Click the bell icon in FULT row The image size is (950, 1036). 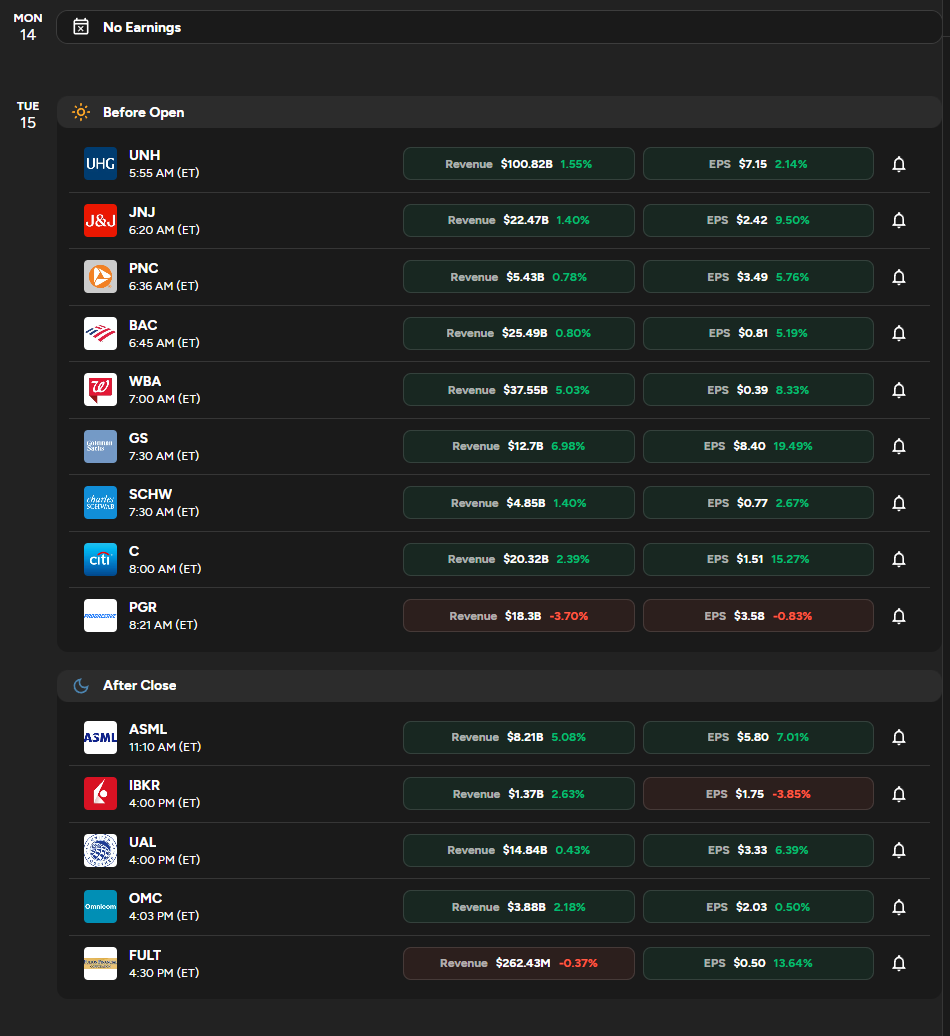pyautogui.click(x=898, y=963)
